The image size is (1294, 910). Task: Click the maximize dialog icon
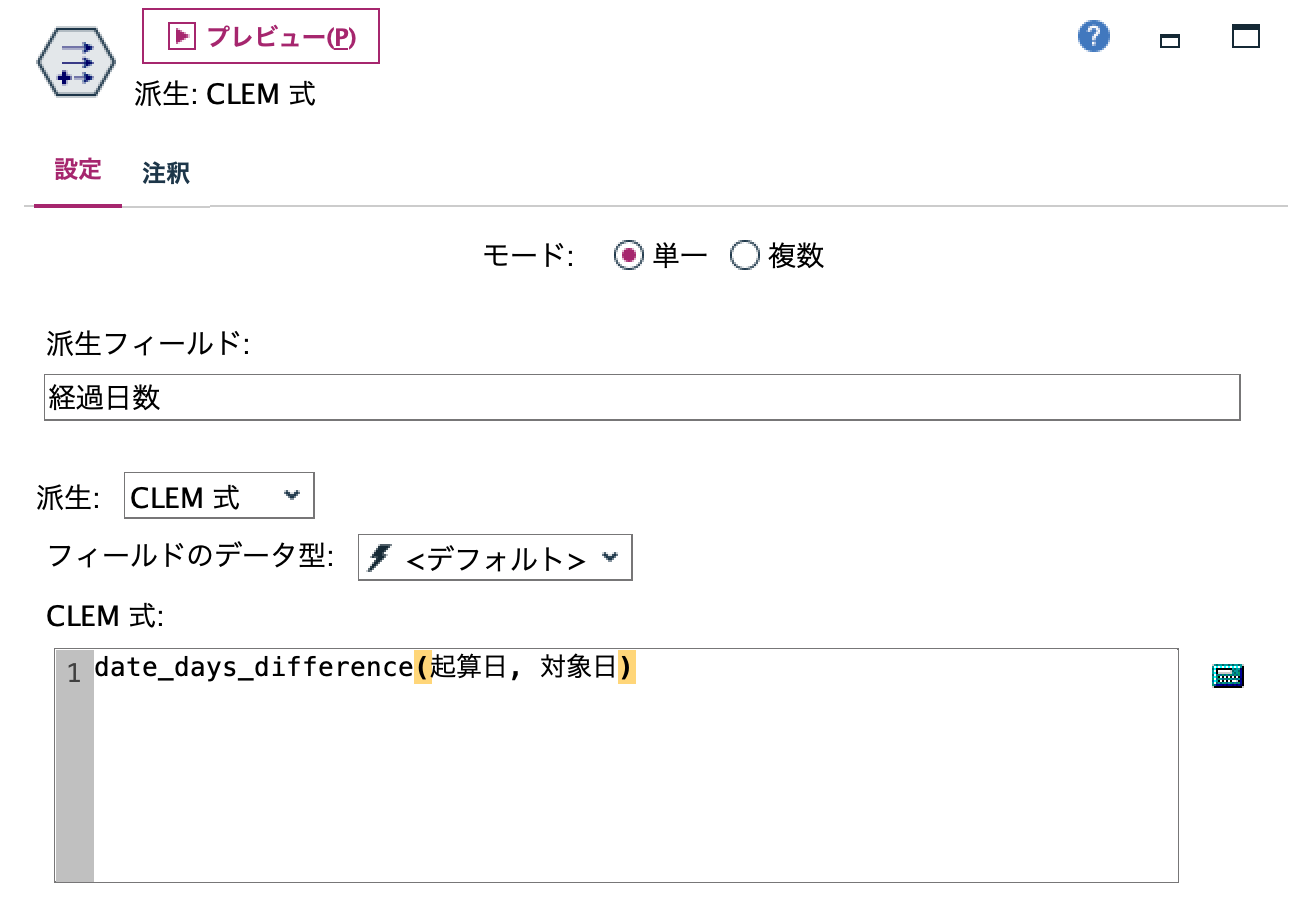coord(1244,37)
